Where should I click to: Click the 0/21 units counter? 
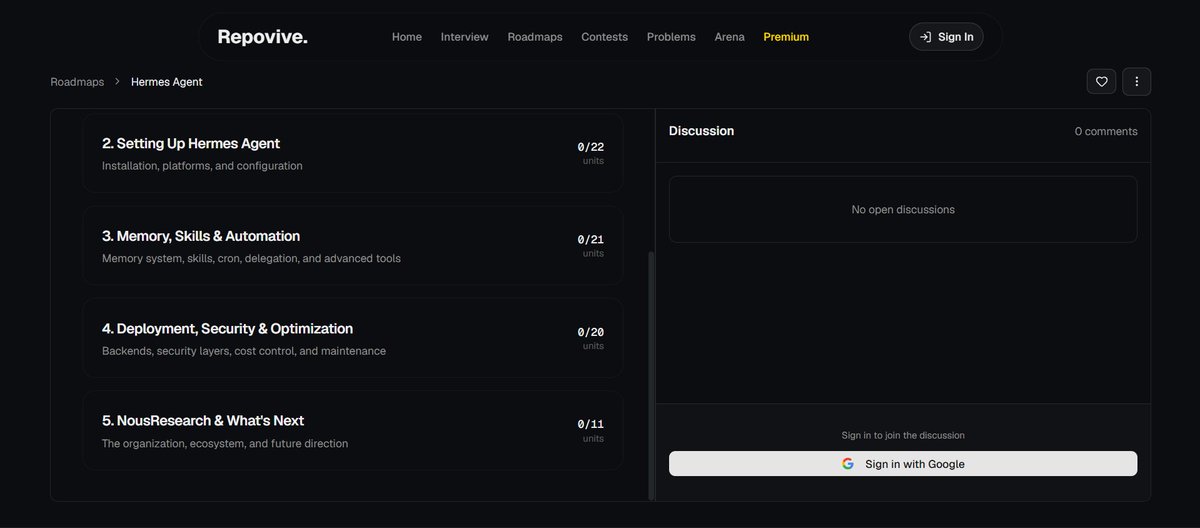tap(591, 245)
